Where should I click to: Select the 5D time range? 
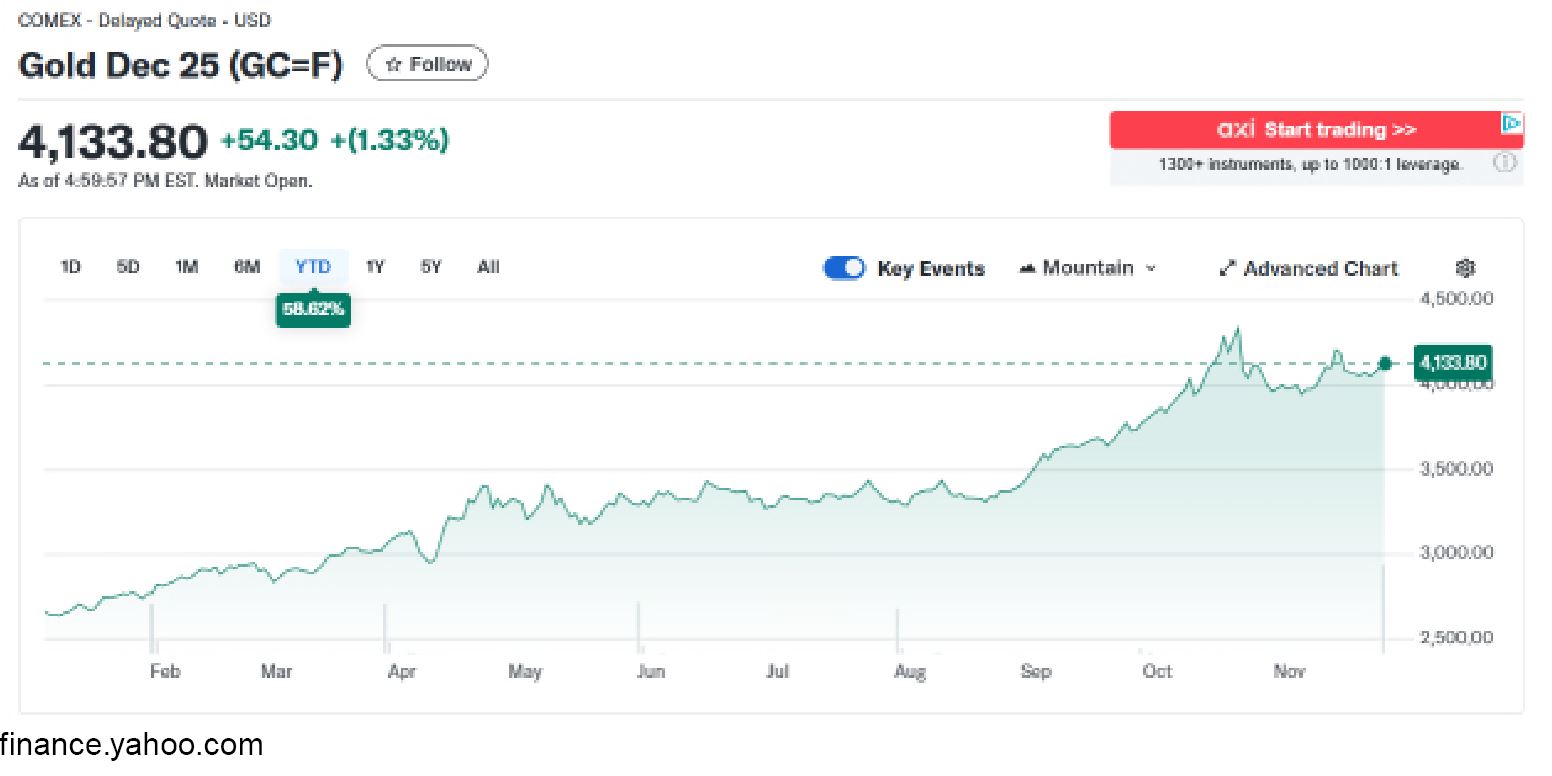click(x=128, y=267)
